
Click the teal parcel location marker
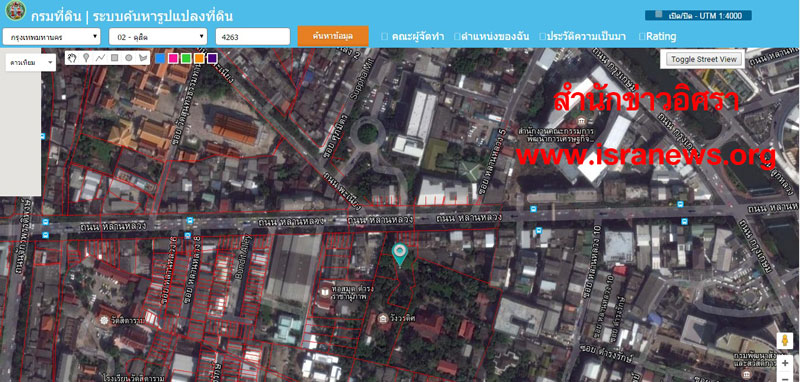tap(399, 255)
